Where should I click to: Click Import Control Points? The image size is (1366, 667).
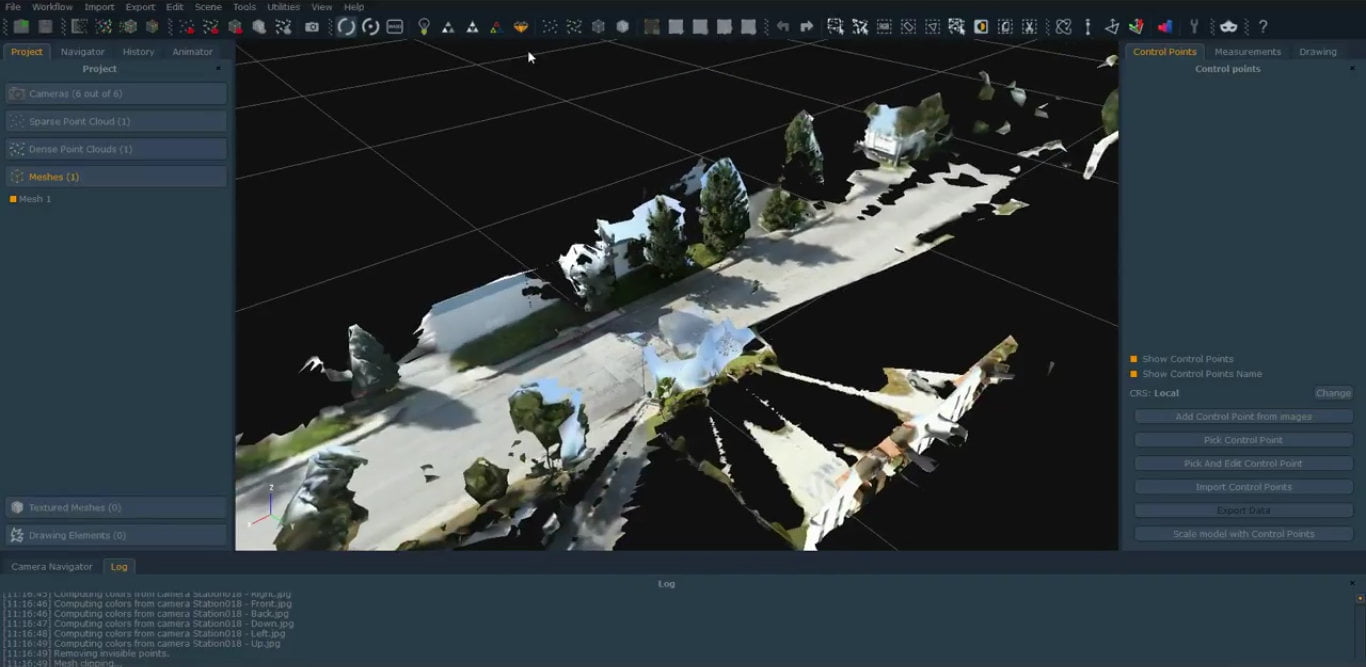click(x=1243, y=486)
